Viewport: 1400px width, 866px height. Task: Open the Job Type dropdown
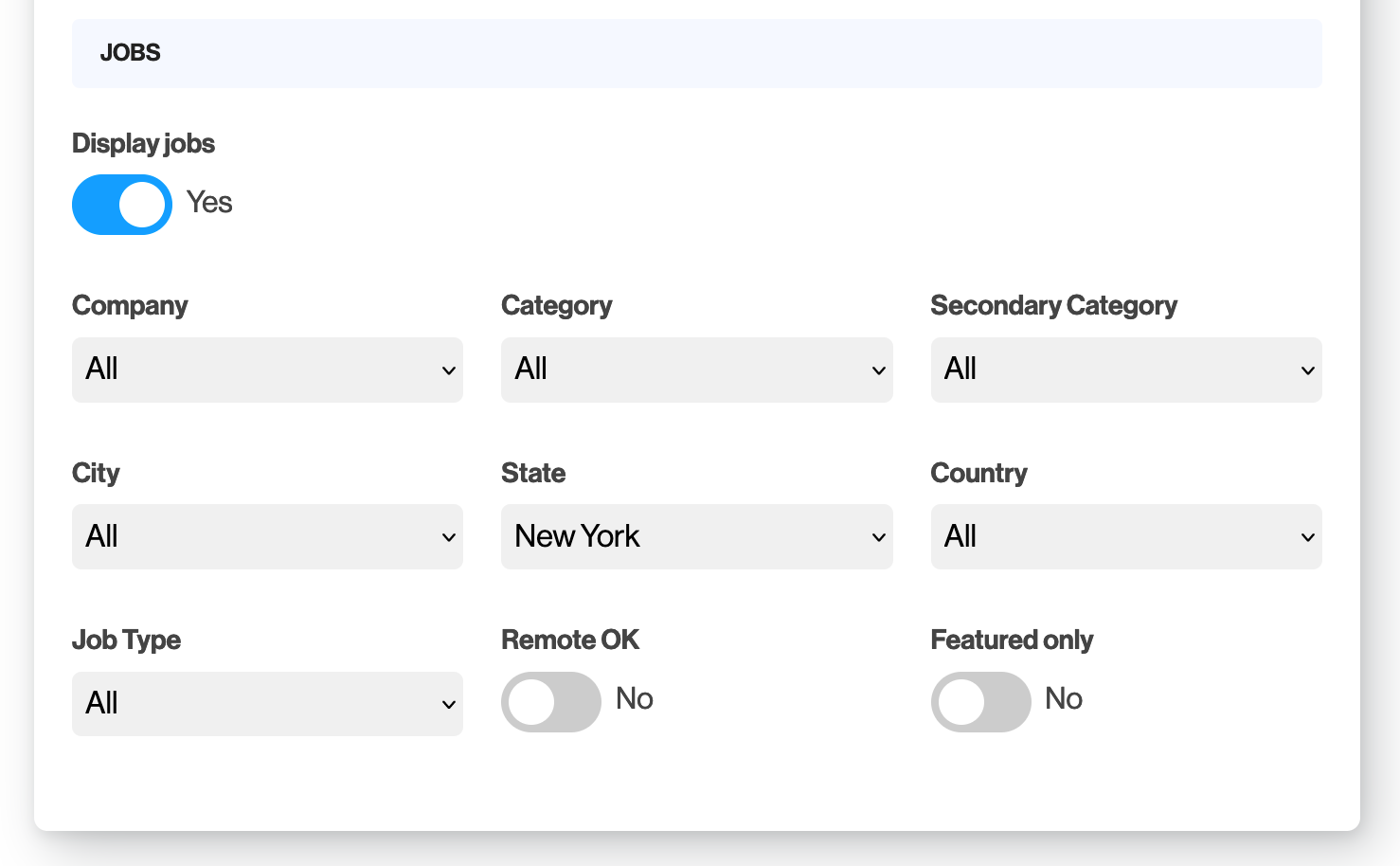(x=267, y=704)
